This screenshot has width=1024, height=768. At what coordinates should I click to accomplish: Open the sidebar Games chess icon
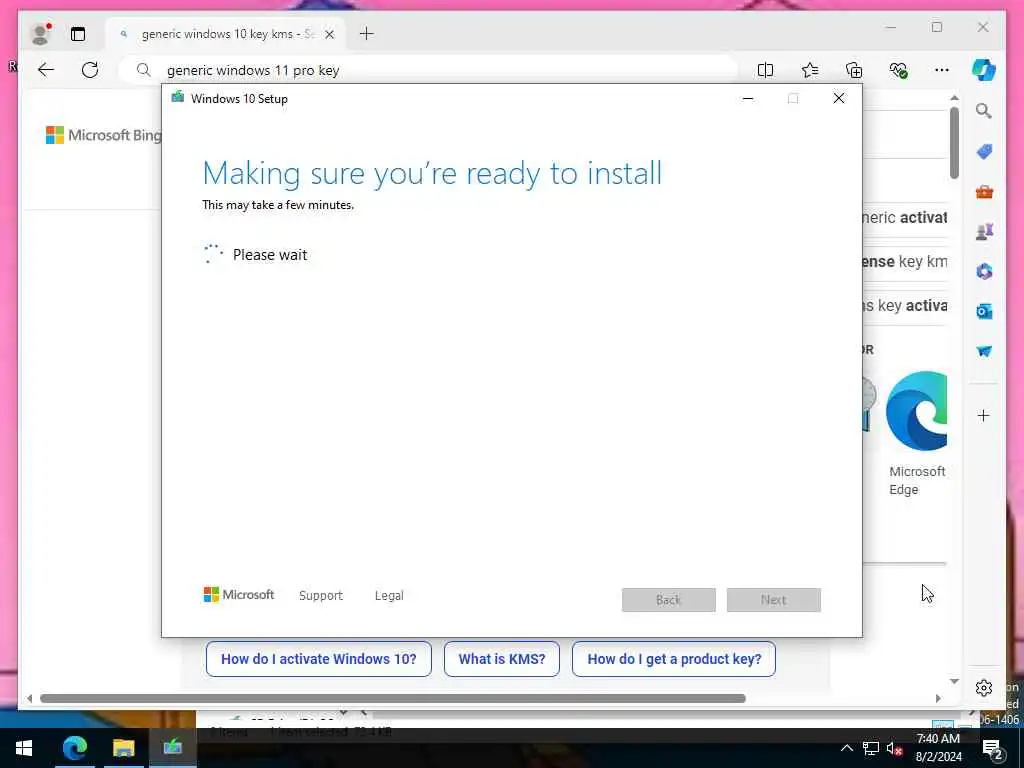984,231
